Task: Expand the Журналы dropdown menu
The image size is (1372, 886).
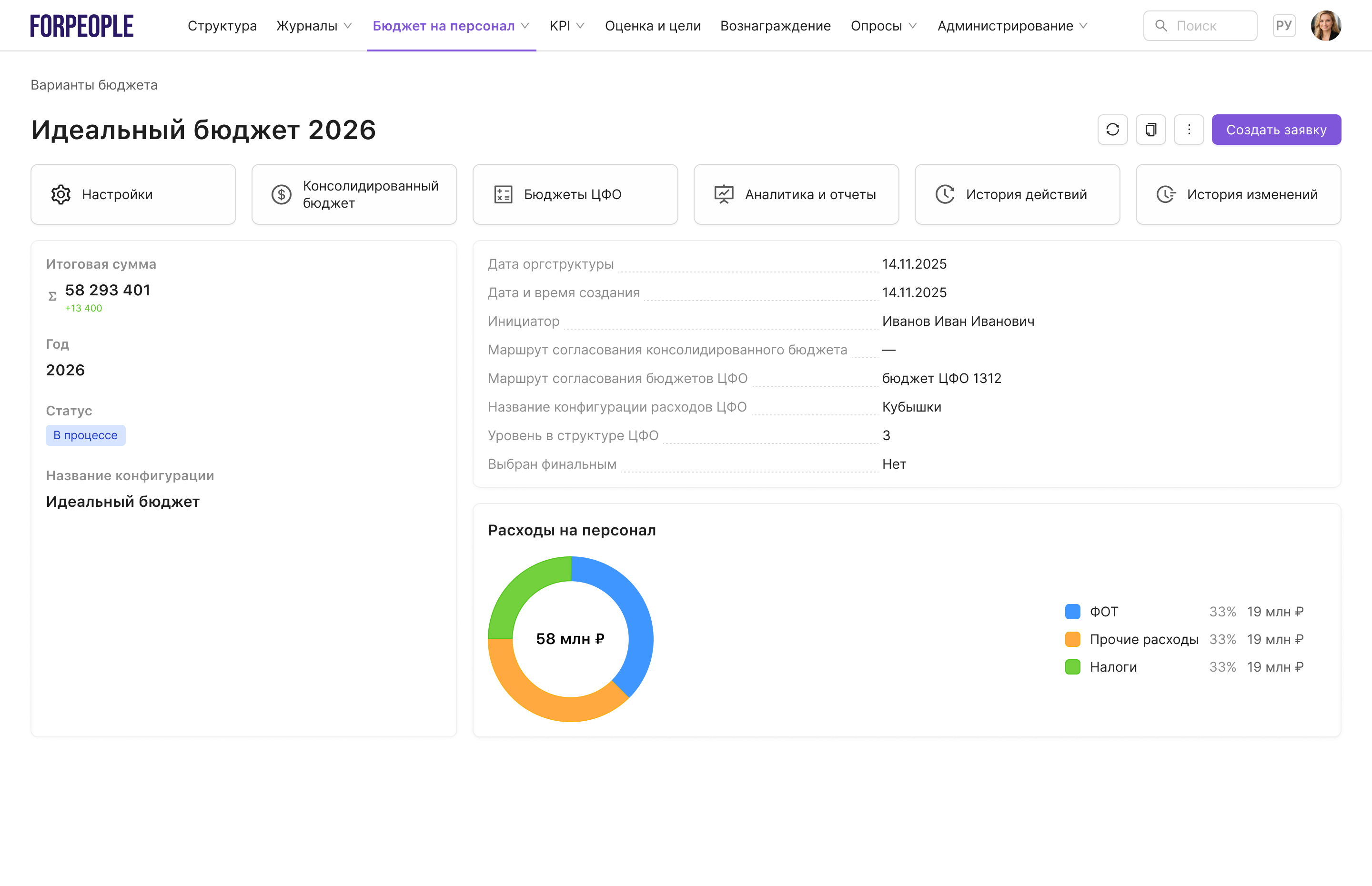Action: point(314,26)
